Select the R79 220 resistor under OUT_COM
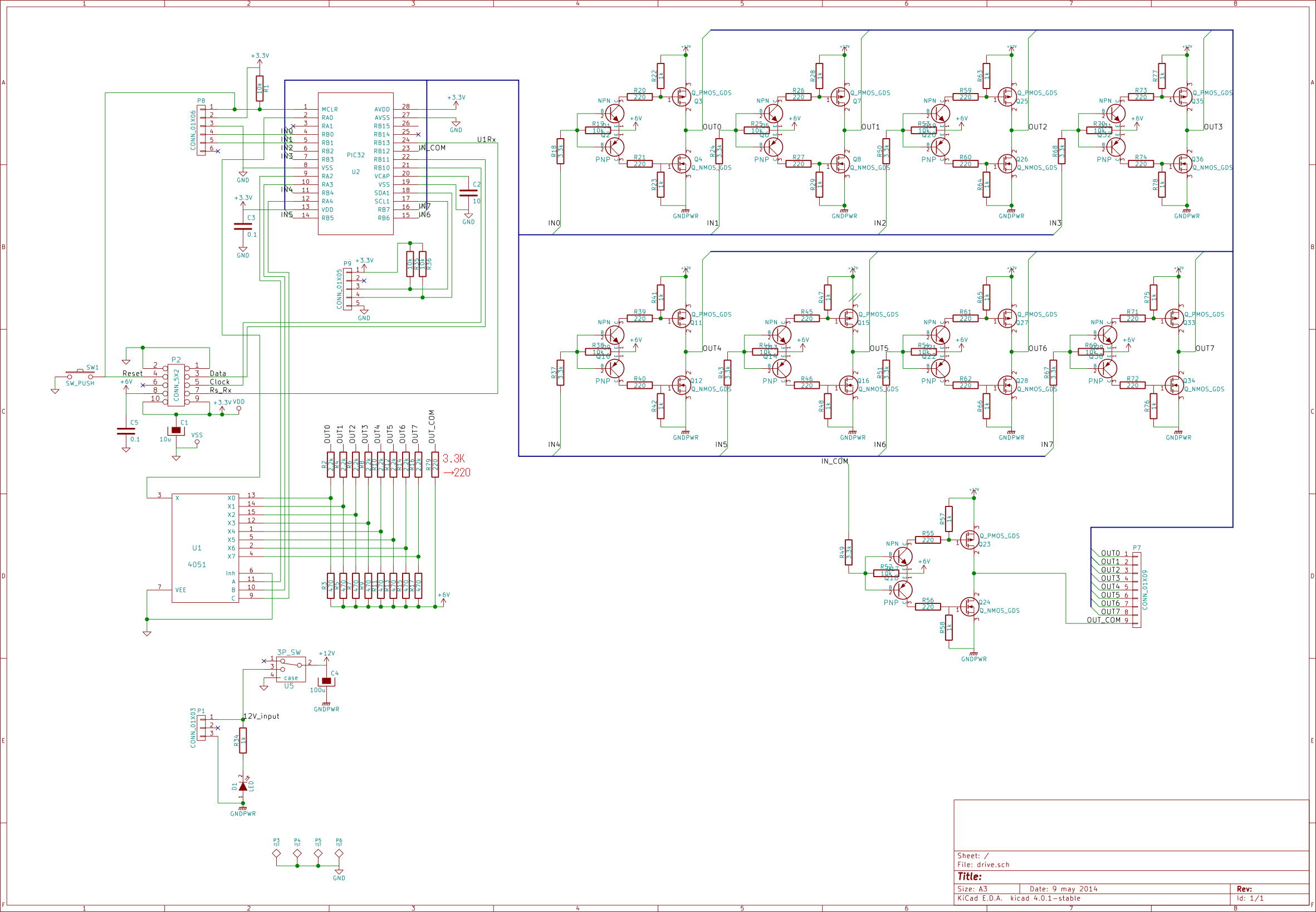Viewport: 1316px width, 912px height. pos(434,465)
